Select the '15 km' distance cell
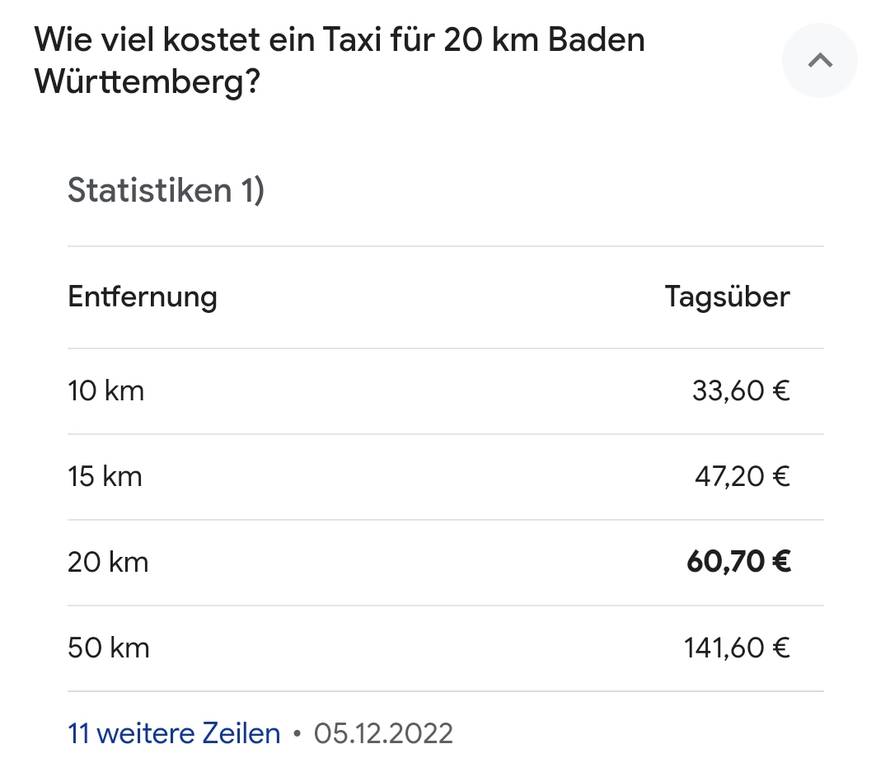 (x=105, y=477)
